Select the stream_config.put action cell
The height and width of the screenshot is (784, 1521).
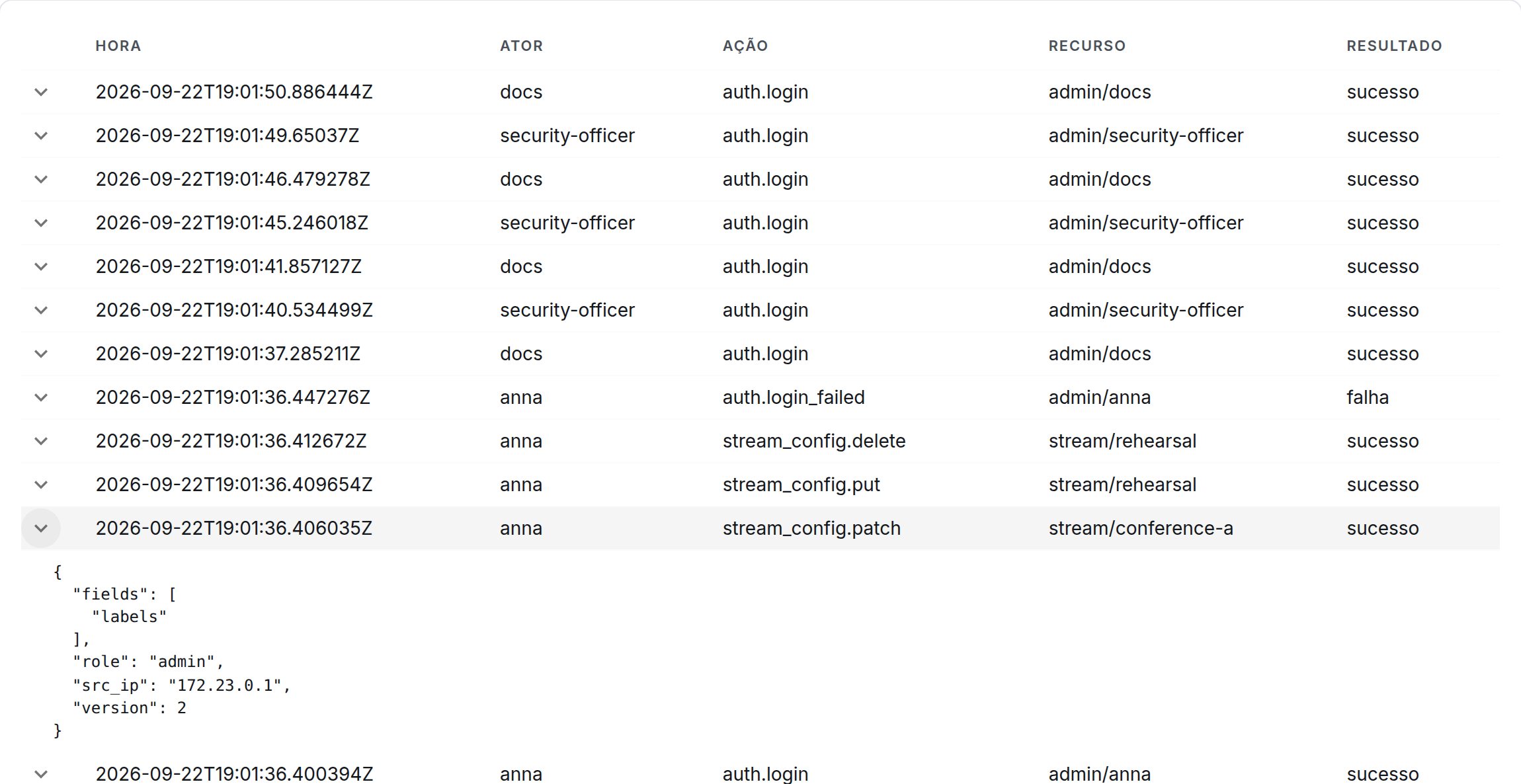(x=801, y=485)
